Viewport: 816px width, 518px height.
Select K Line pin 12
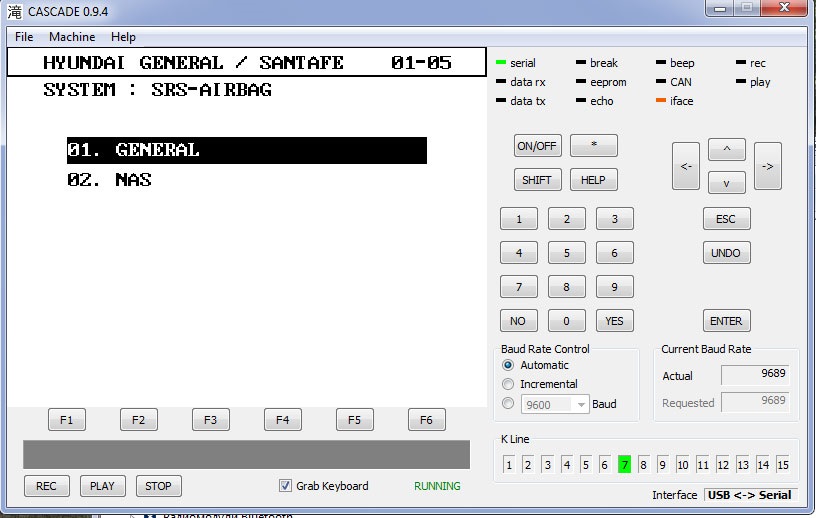click(723, 464)
